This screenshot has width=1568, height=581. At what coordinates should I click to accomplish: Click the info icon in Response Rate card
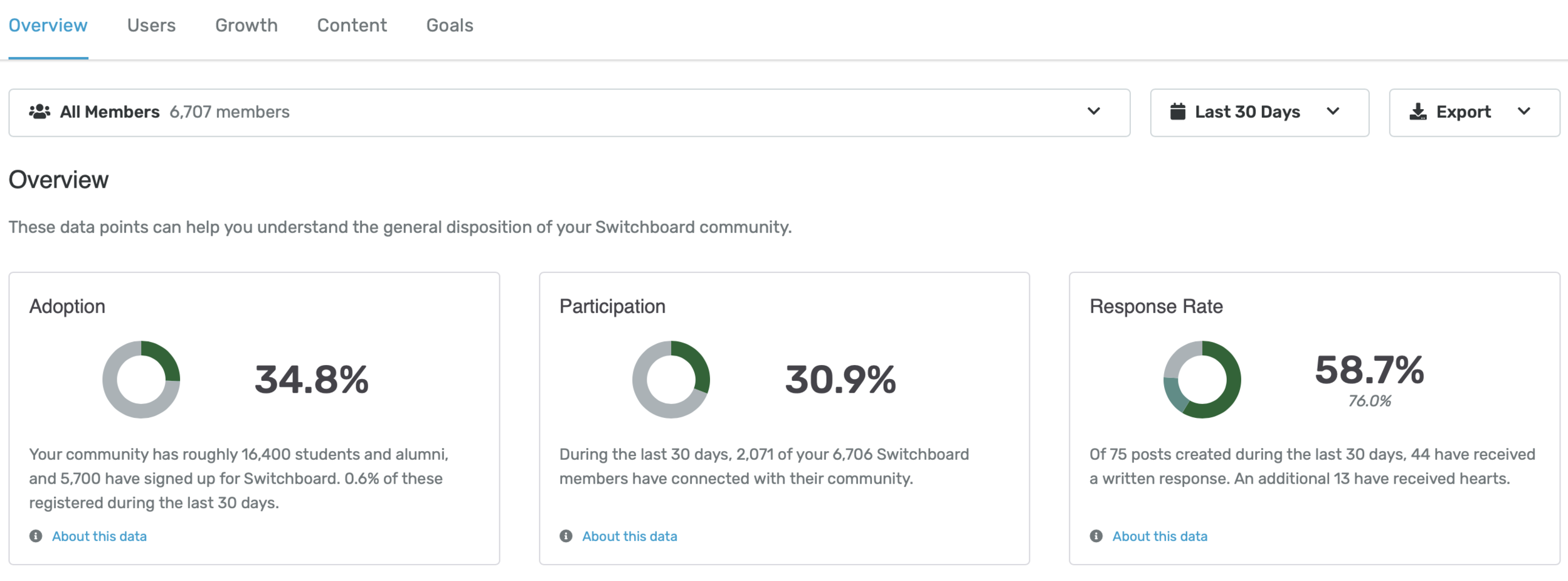(1096, 536)
